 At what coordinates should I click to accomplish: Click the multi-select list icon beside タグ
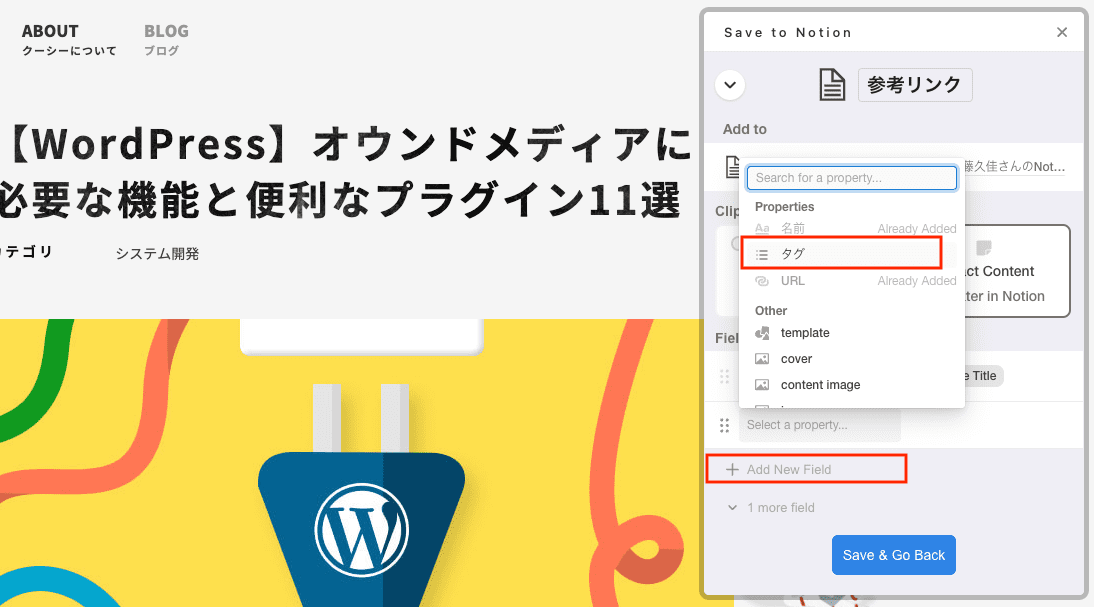coord(762,255)
